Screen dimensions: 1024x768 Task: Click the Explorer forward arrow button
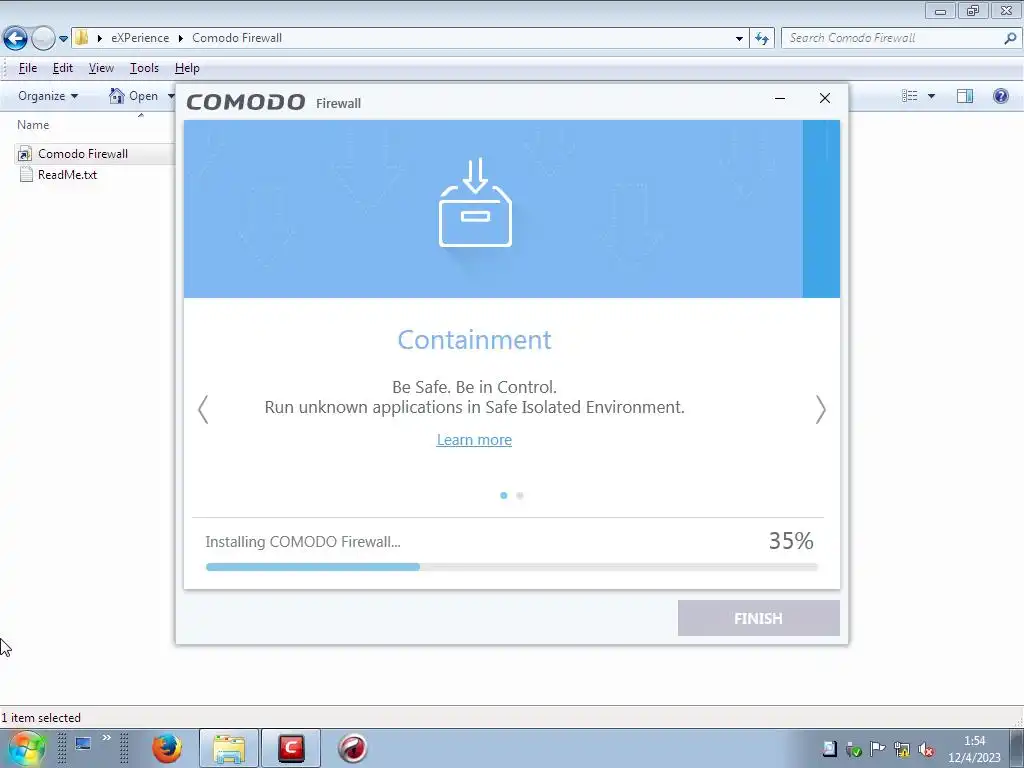tap(43, 39)
